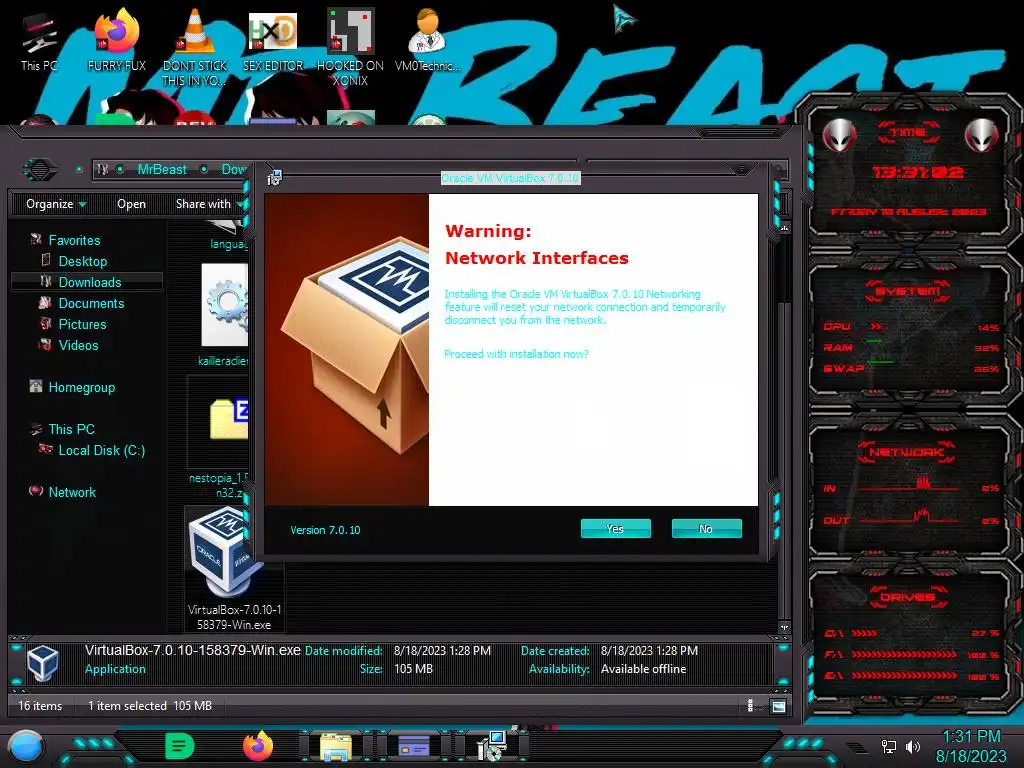1024x768 pixels.
Task: Open VM0Technic desktop shortcut
Action: click(427, 40)
